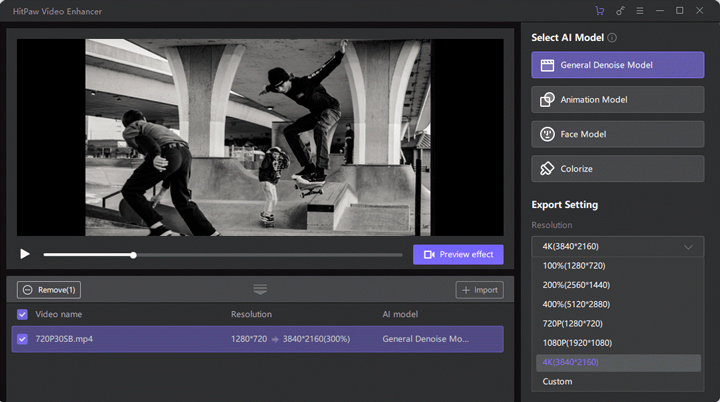Close the HitPaw Video Enhancer window
This screenshot has width=720, height=402.
click(699, 11)
